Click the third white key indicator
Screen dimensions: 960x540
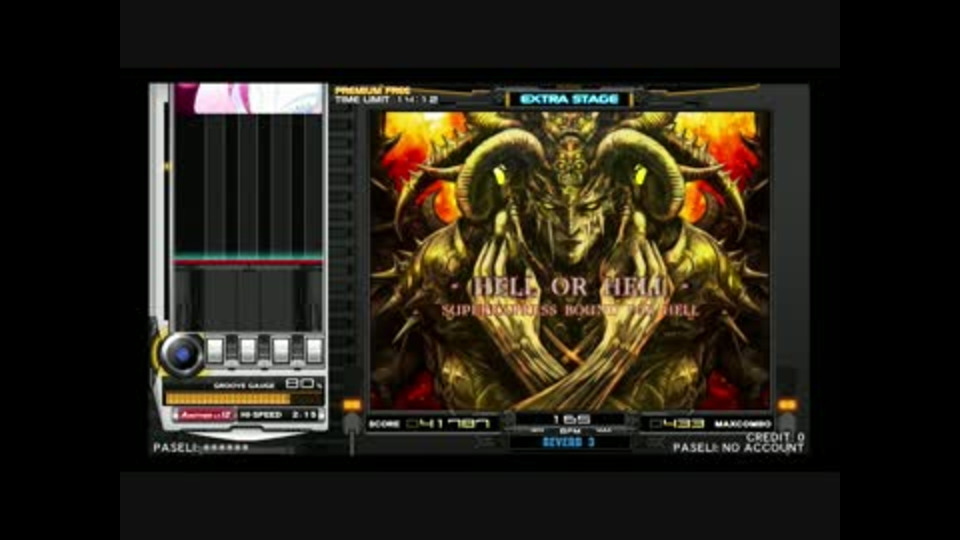coord(281,351)
